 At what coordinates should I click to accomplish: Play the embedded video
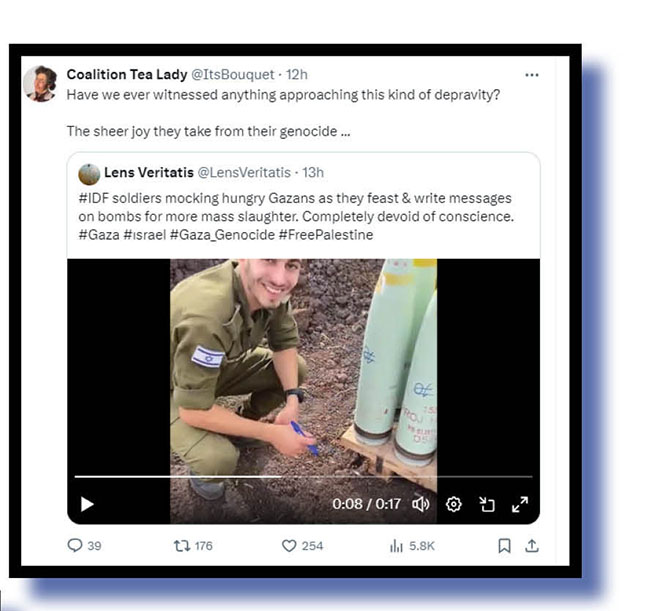(87, 504)
